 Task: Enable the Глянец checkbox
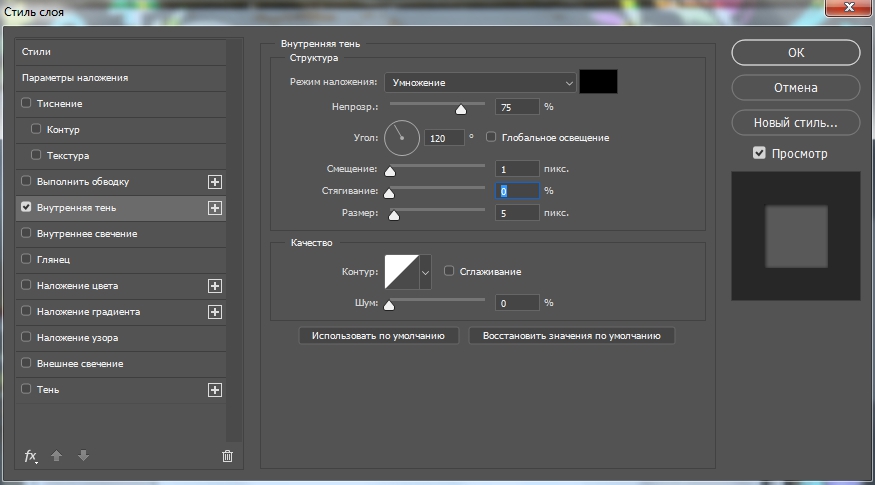26,259
